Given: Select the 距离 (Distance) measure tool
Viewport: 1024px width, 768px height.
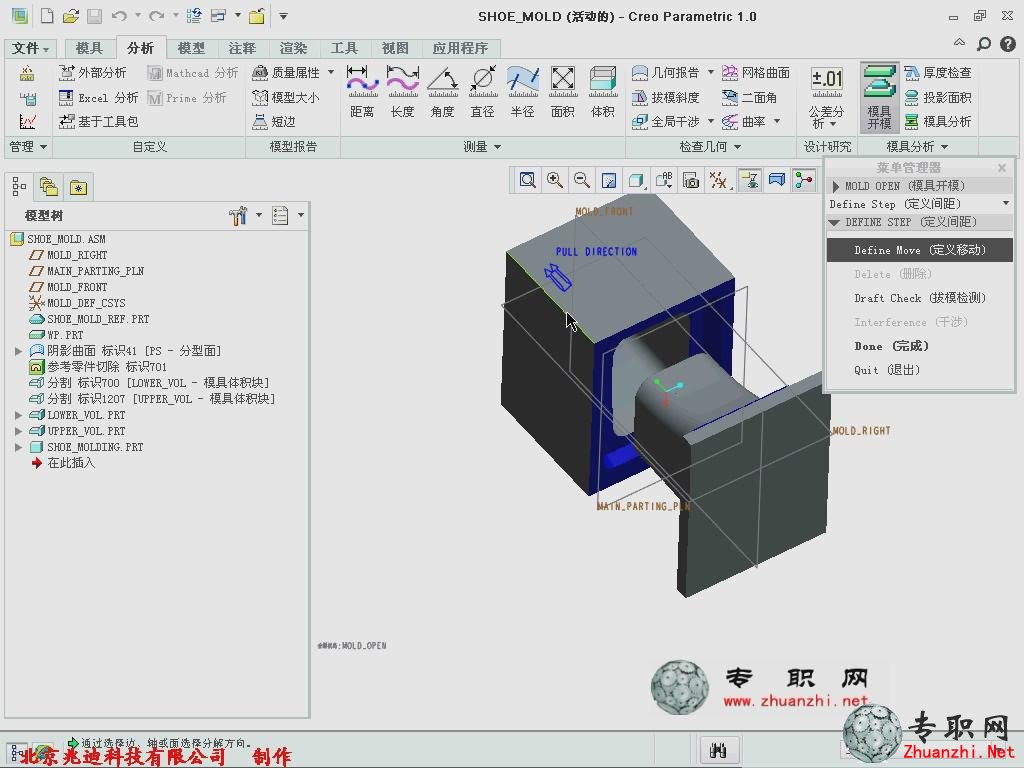Looking at the screenshot, I should pyautogui.click(x=362, y=91).
